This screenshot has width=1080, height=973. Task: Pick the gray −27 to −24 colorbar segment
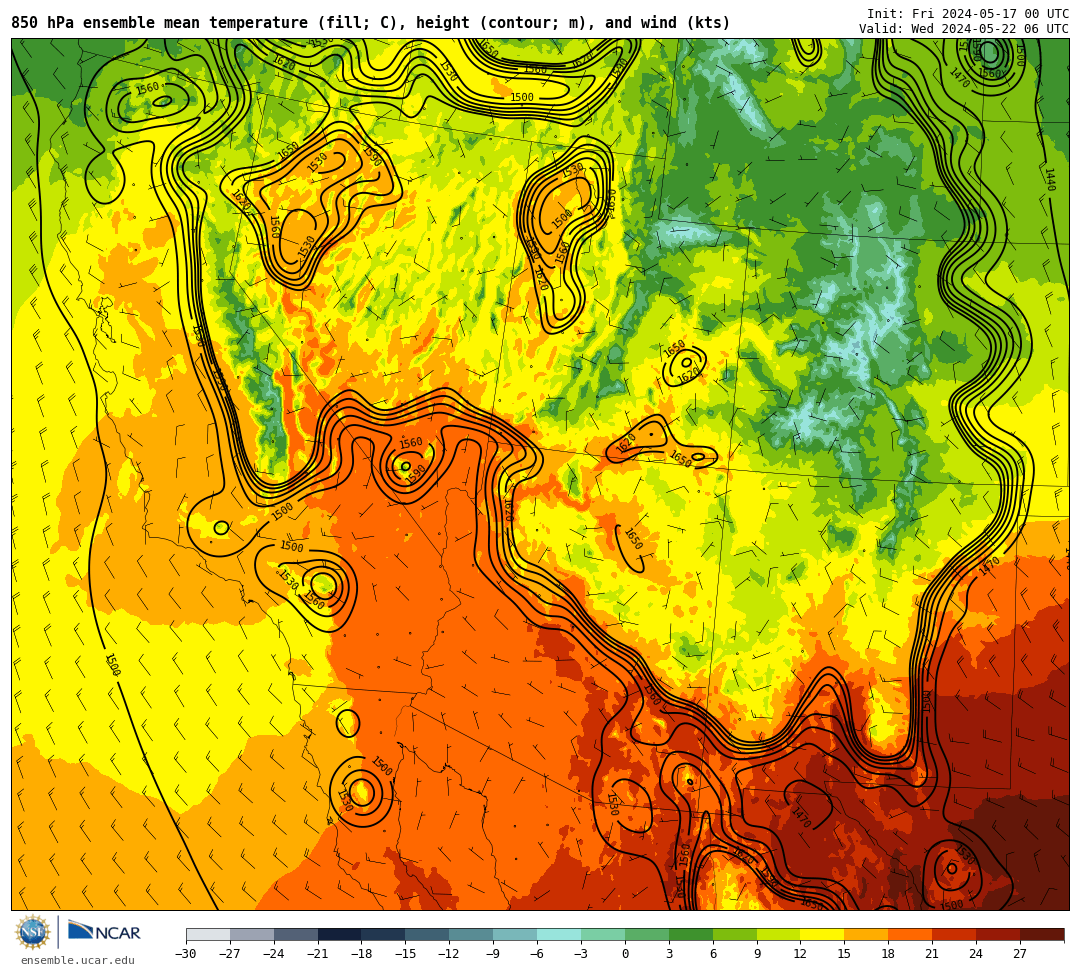[252, 934]
